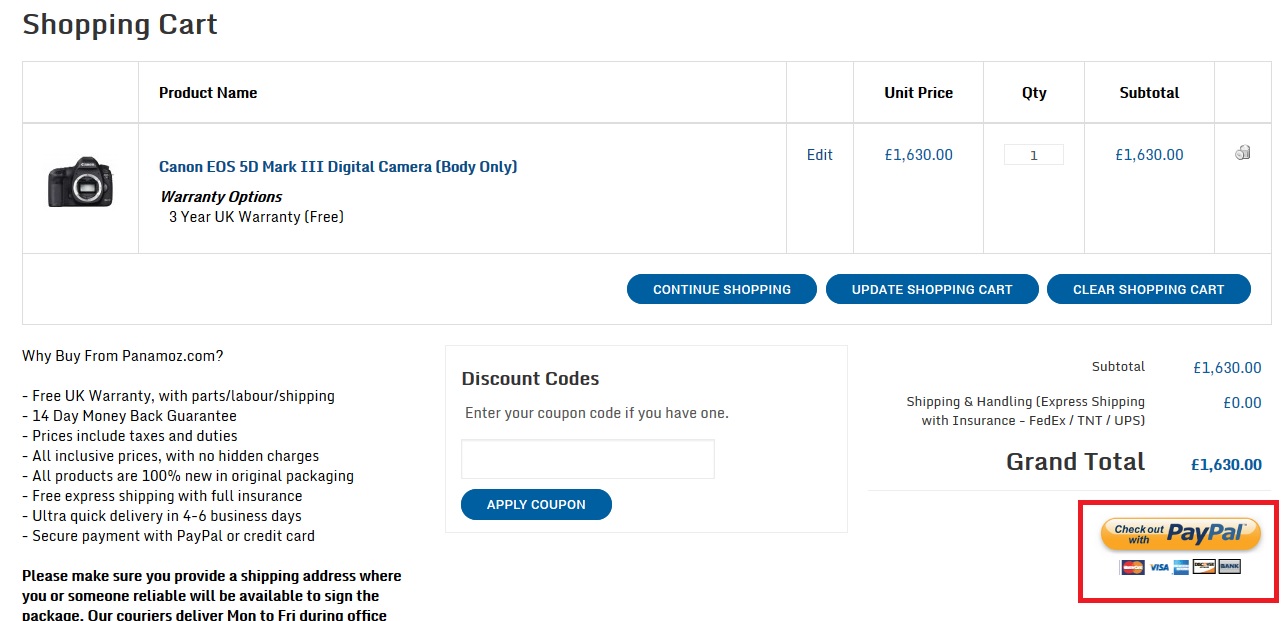Click "Secure payment with PayPal or credit card"
The image size is (1283, 621).
click(168, 536)
